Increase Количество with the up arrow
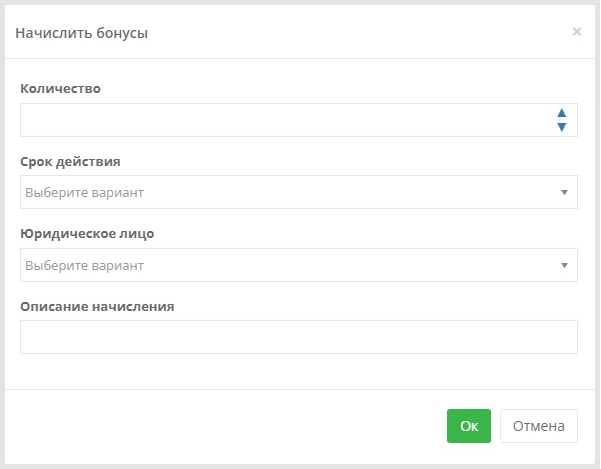 [562, 113]
